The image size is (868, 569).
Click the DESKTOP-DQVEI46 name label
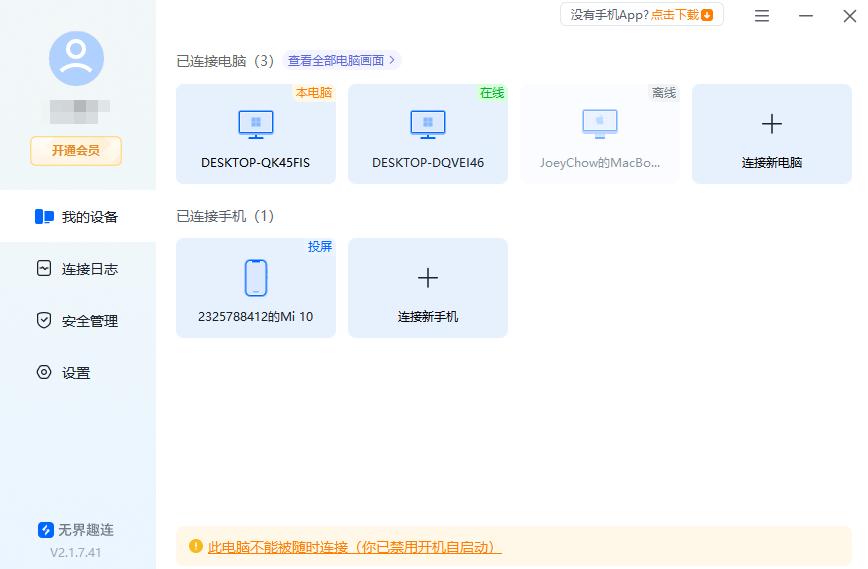[x=428, y=163]
